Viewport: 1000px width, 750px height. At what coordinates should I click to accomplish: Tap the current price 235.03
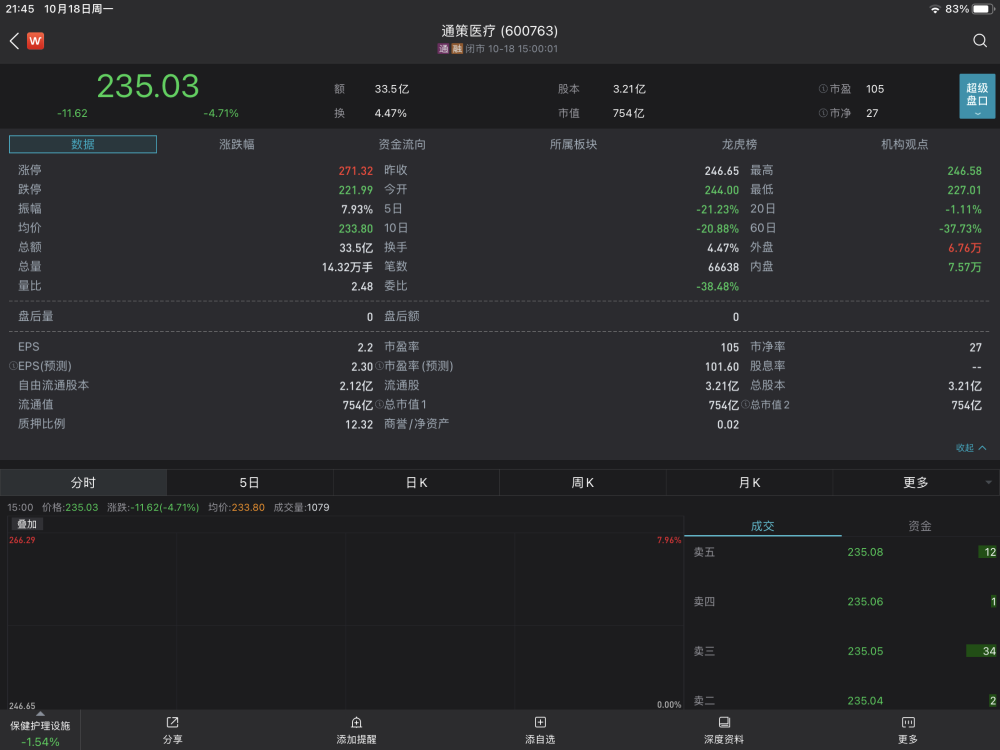click(x=148, y=86)
